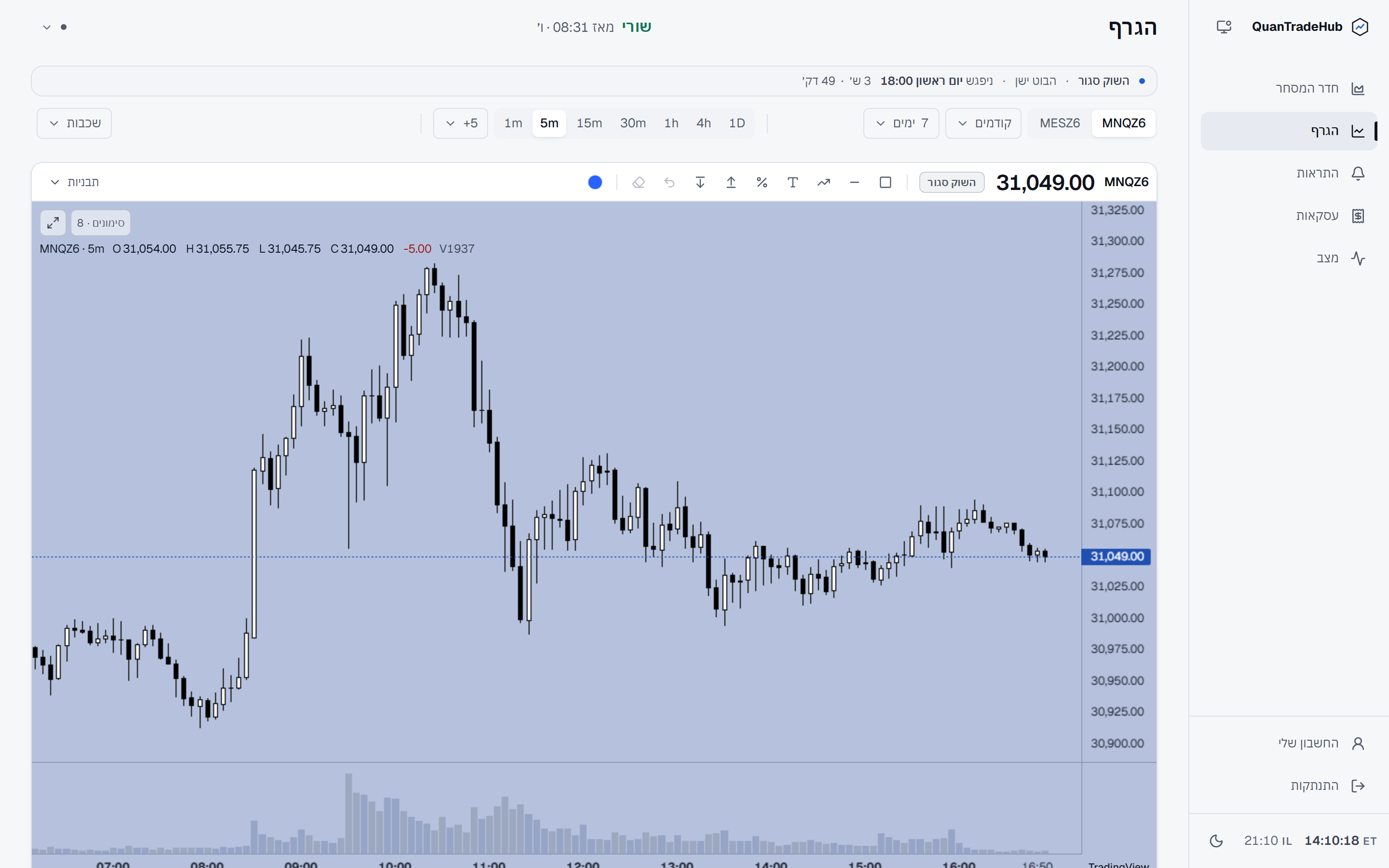
Task: Expand the chart to fullscreen
Action: [53, 223]
